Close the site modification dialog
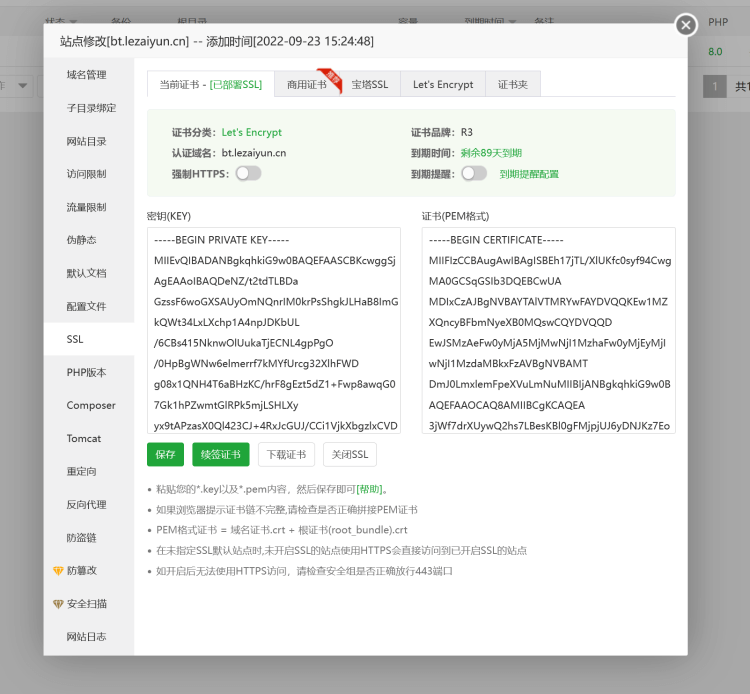The image size is (750, 694). point(685,24)
